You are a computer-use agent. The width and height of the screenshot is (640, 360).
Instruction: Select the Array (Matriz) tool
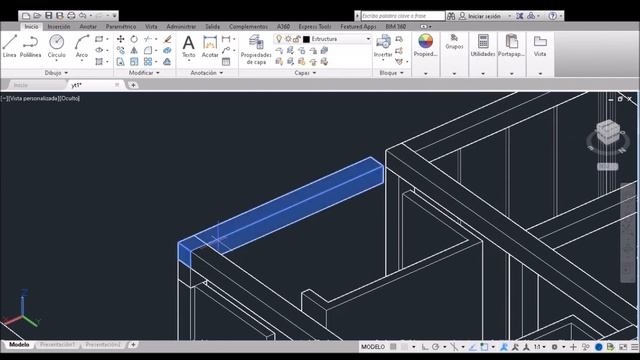click(x=148, y=62)
